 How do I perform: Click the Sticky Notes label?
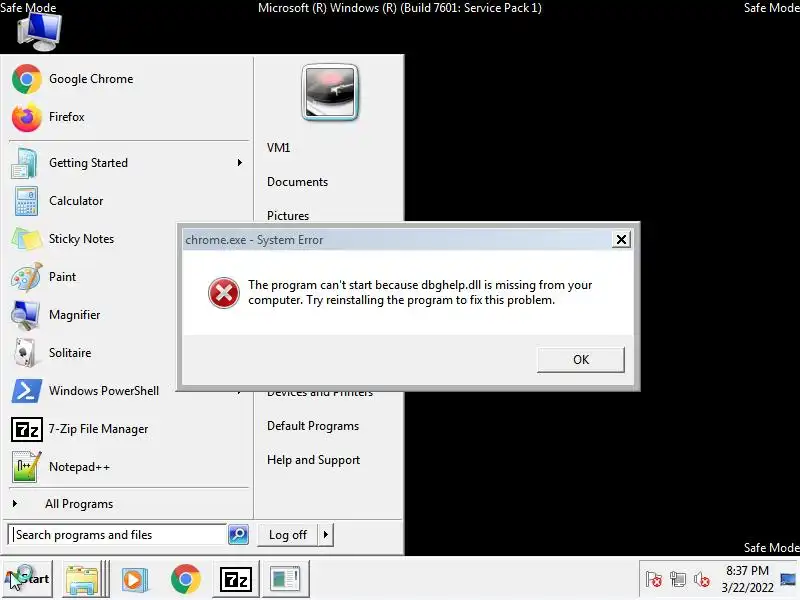coord(81,239)
